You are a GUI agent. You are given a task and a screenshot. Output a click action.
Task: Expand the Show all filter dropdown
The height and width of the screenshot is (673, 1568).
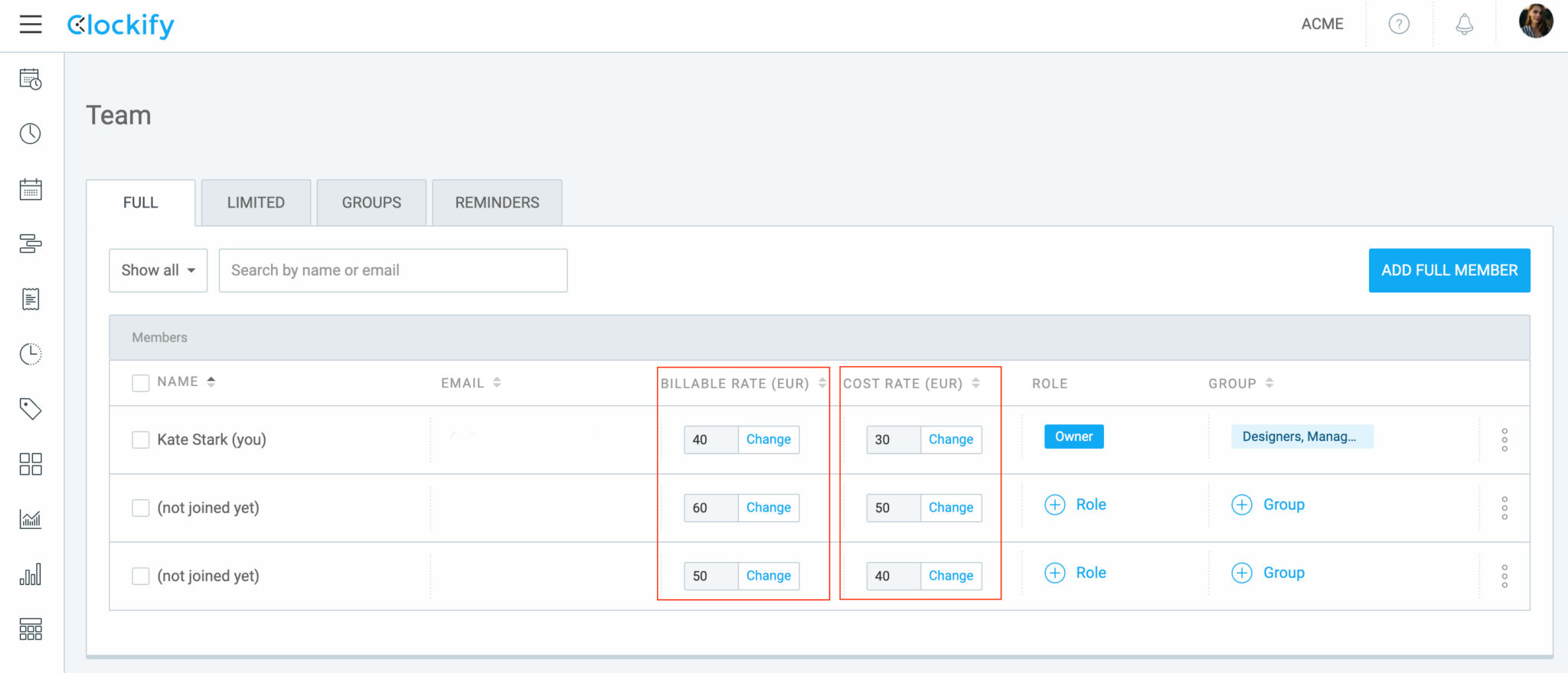coord(158,270)
